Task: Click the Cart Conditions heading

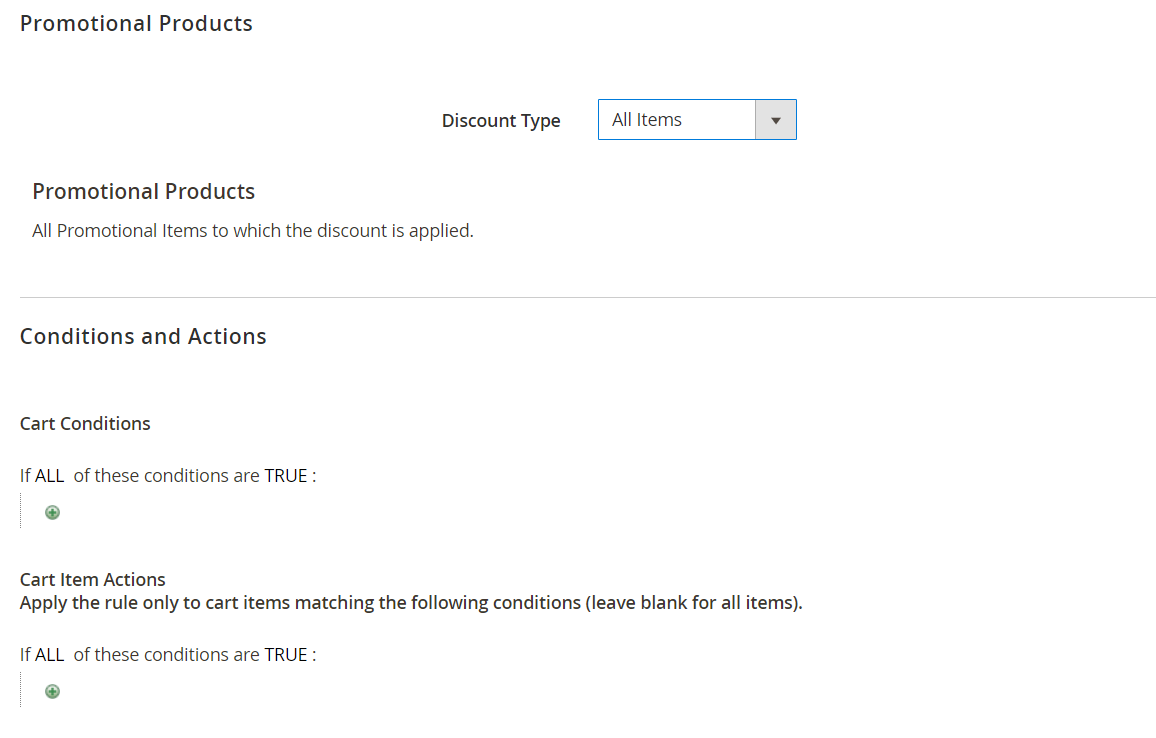Action: tap(85, 423)
